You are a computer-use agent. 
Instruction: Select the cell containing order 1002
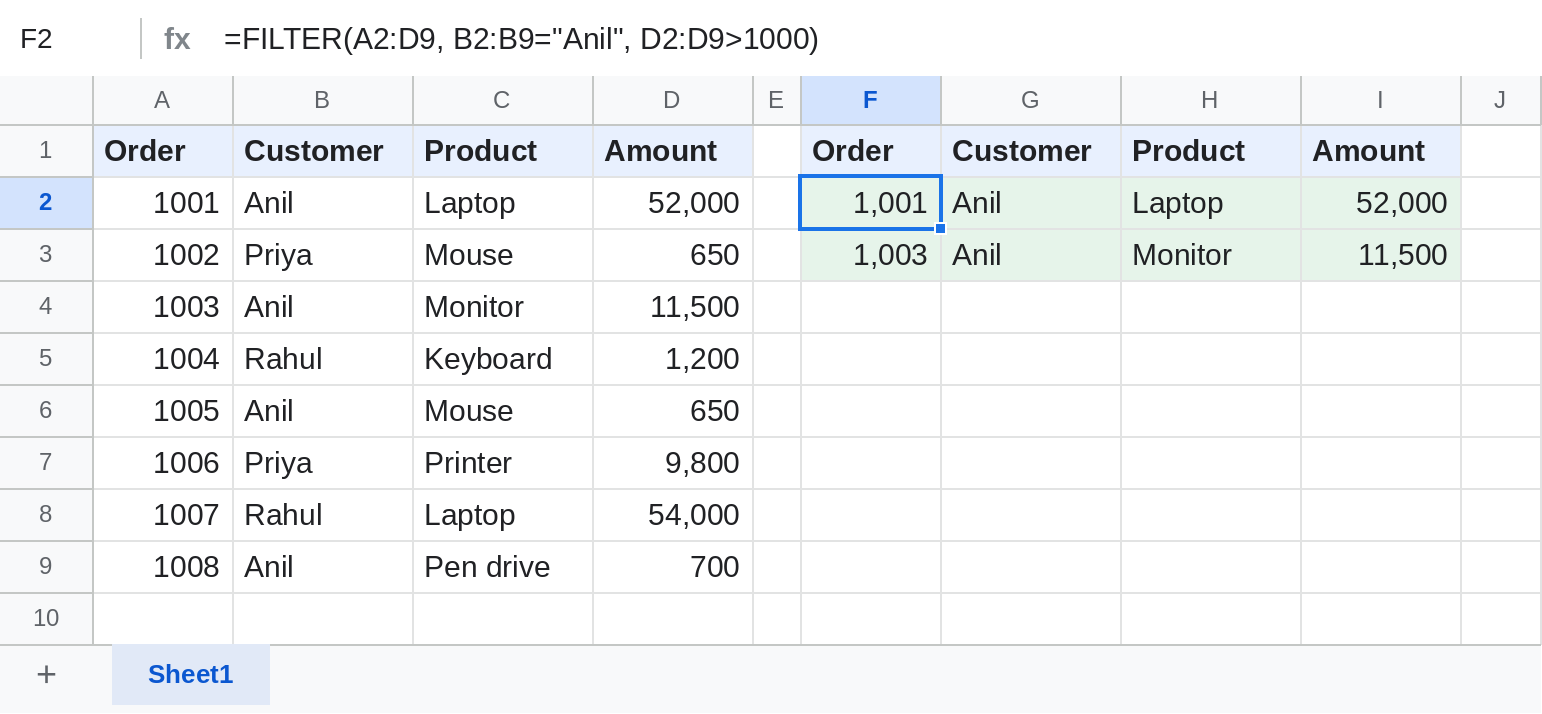point(163,255)
